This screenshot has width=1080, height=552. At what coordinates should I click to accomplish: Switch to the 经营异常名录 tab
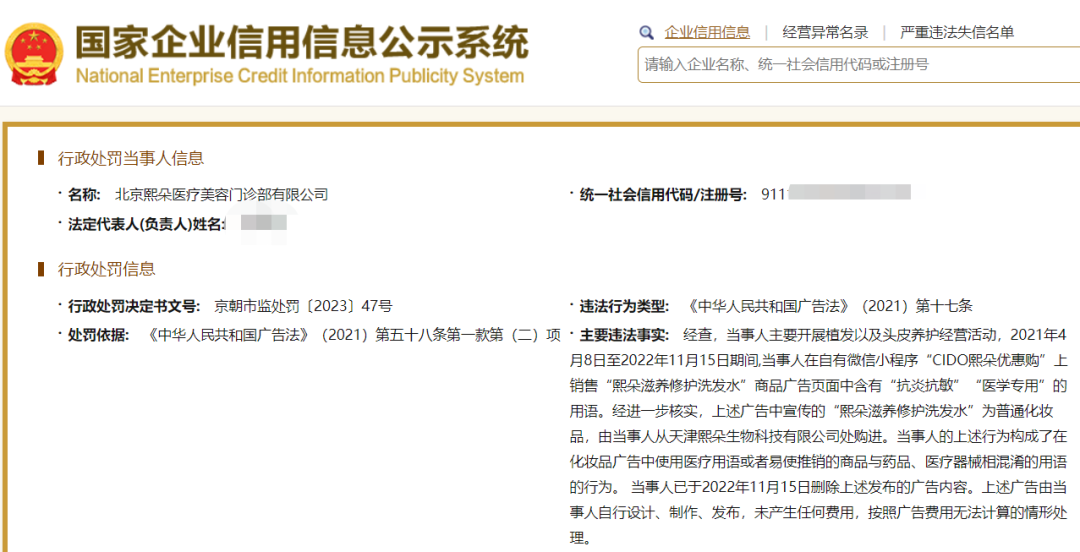(825, 33)
